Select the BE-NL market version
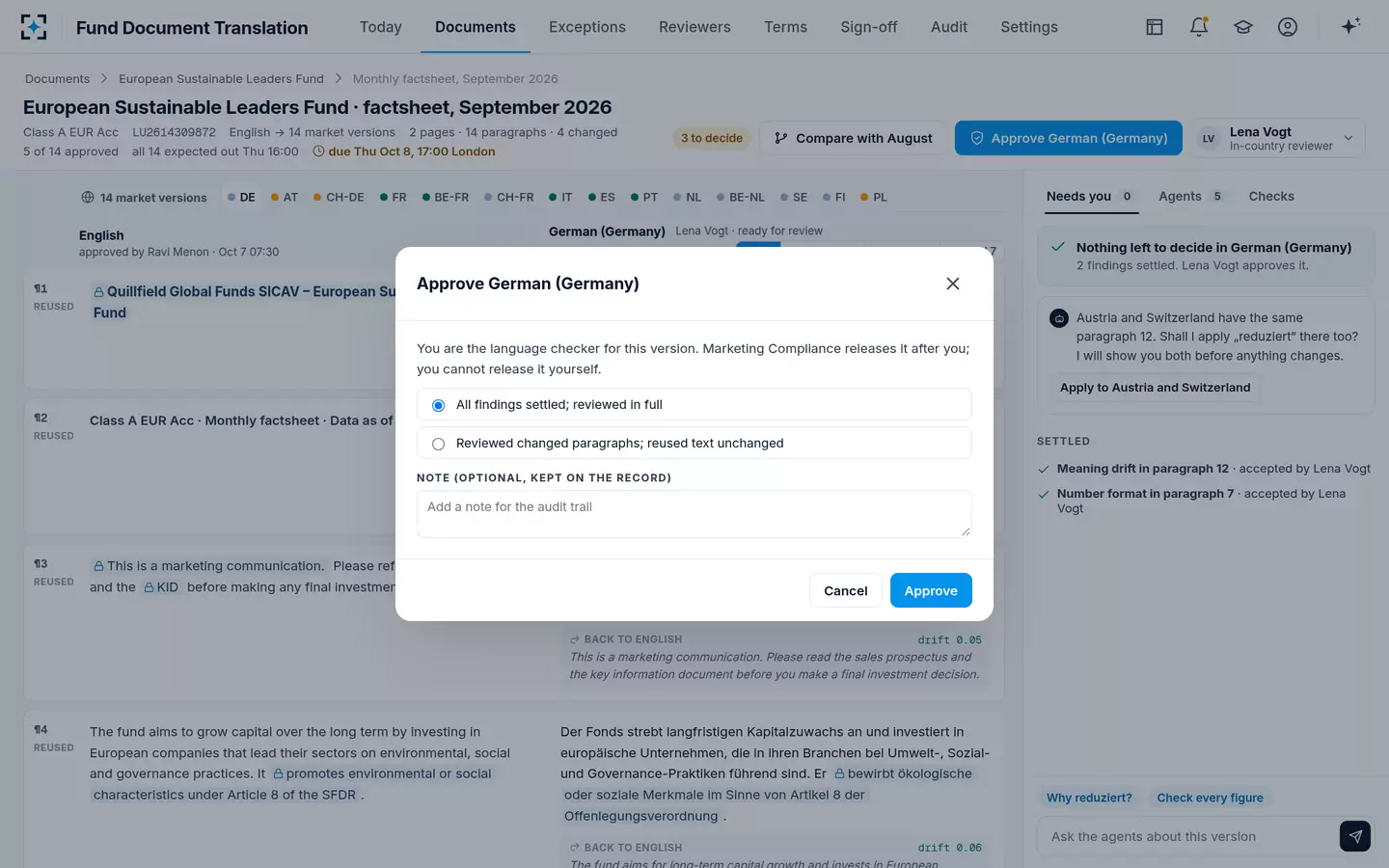The width and height of the screenshot is (1389, 868). point(741,198)
